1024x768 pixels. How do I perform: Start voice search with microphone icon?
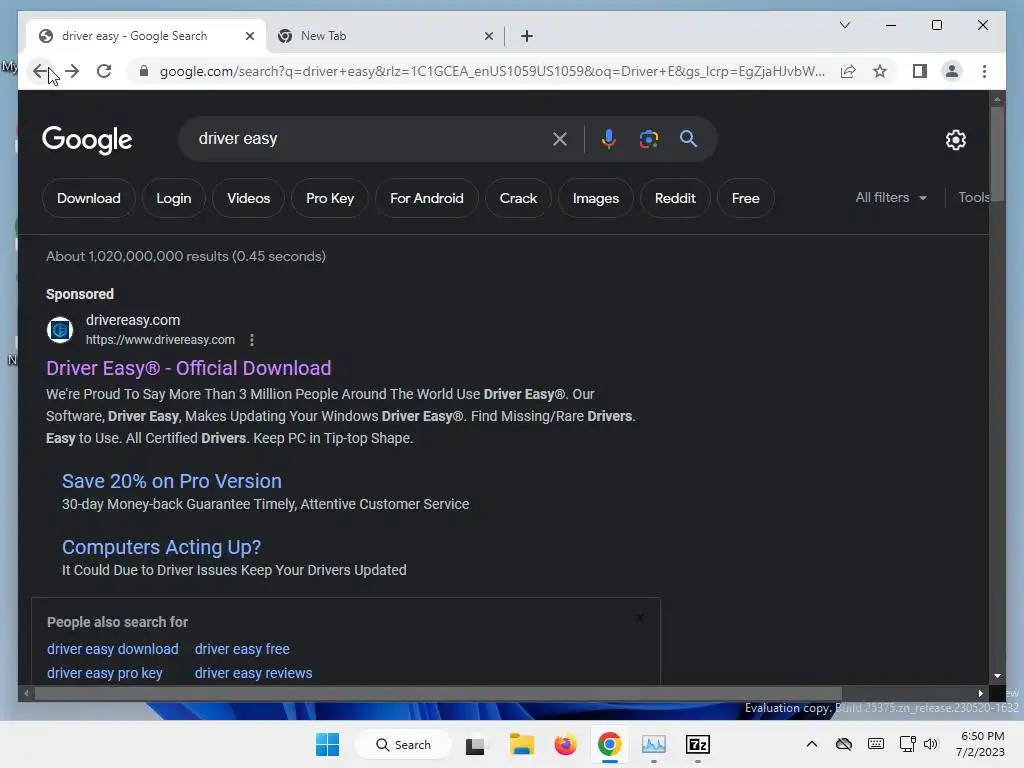click(609, 139)
